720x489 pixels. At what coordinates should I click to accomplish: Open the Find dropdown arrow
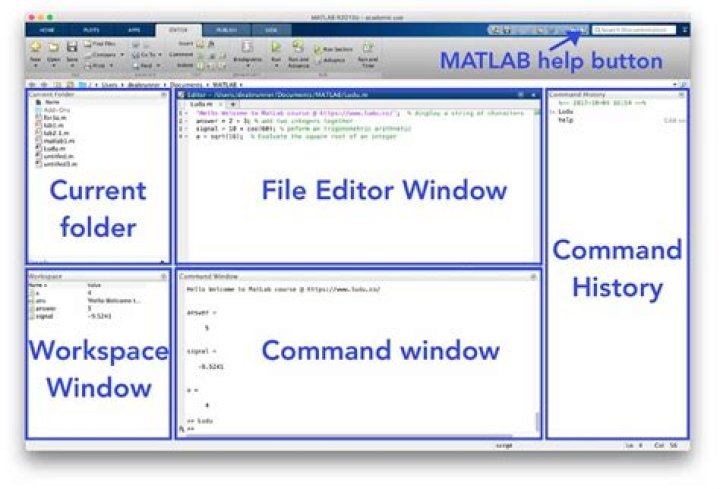pyautogui.click(x=158, y=66)
